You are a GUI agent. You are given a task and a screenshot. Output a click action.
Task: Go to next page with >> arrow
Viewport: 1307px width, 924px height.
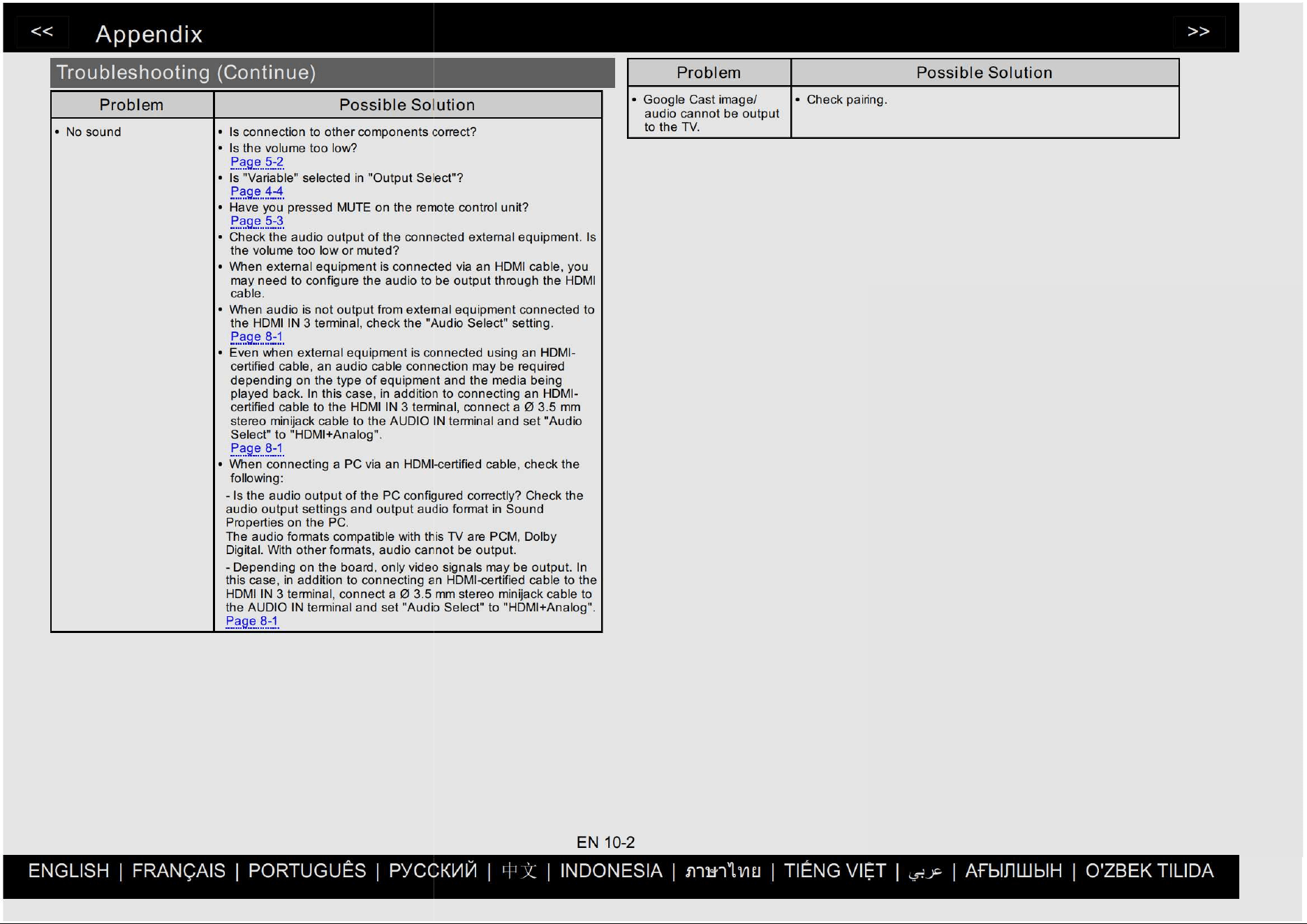tap(1198, 31)
